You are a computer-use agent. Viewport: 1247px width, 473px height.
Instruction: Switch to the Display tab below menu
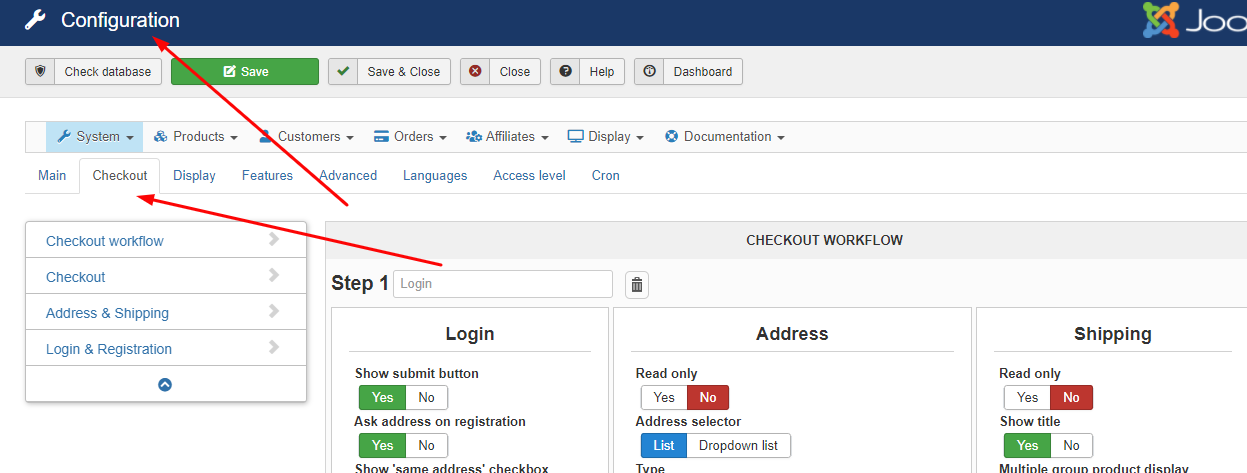pos(194,175)
